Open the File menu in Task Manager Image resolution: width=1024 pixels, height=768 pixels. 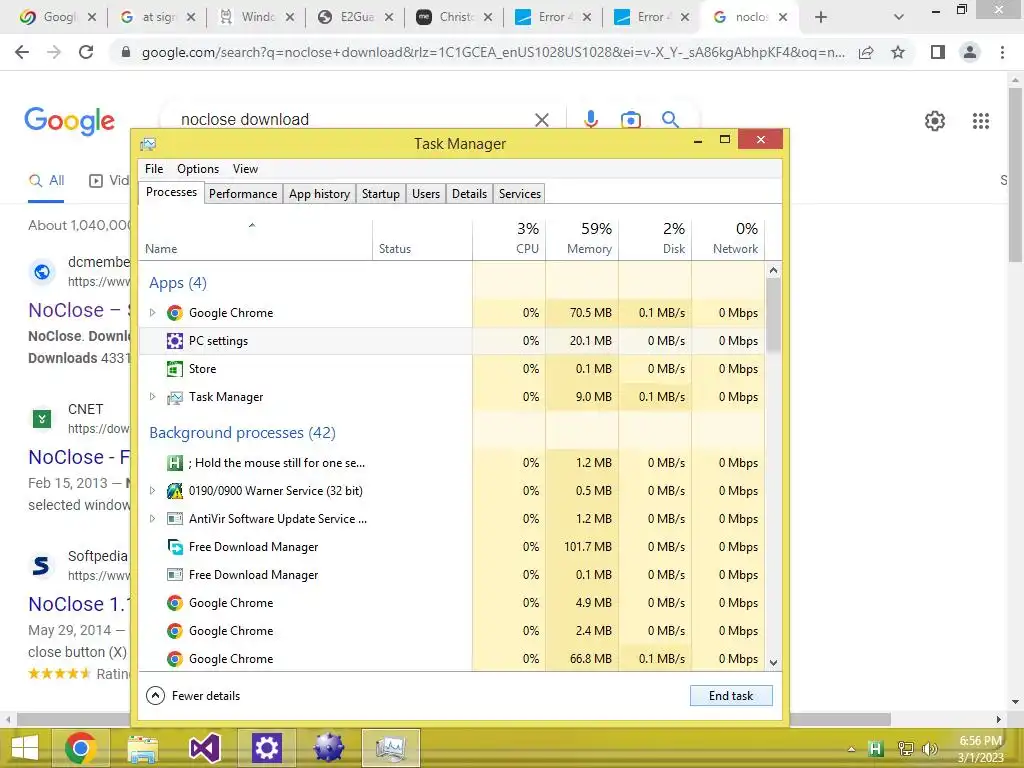154,169
